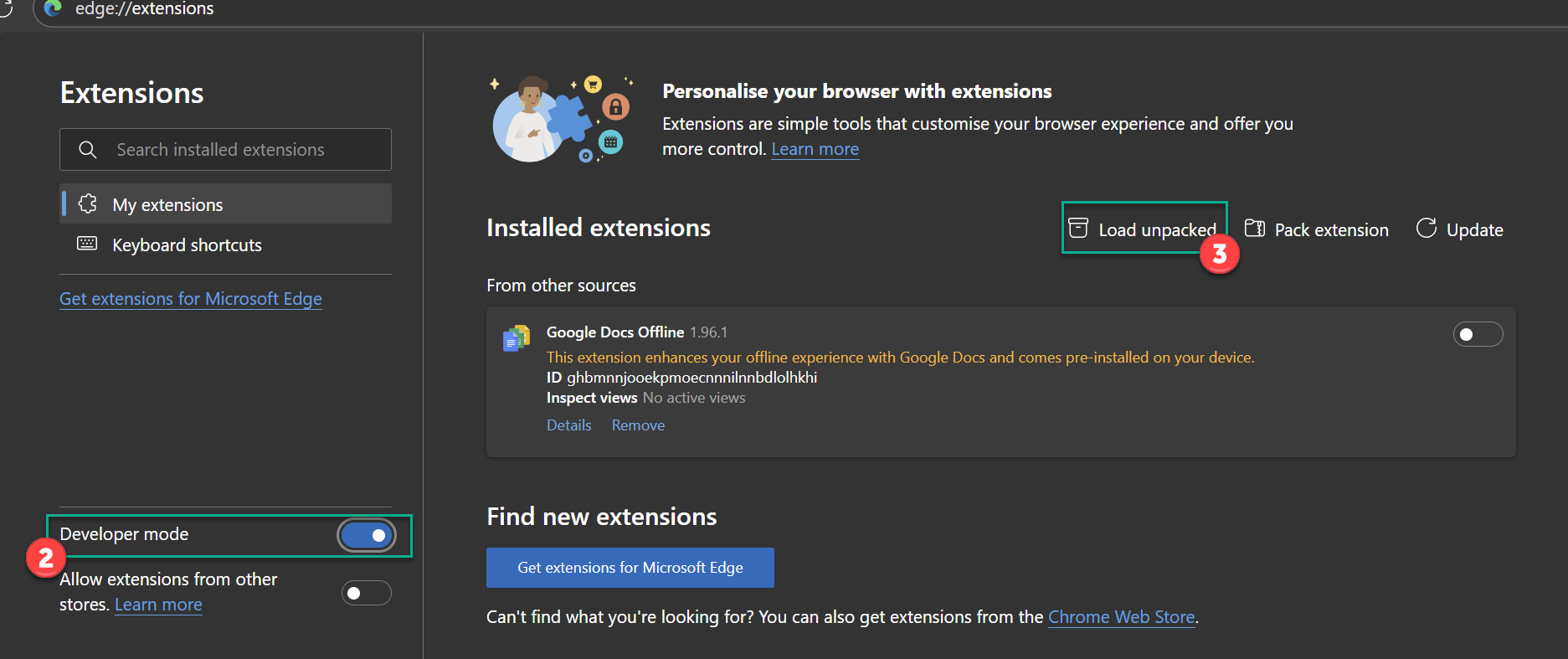Image resolution: width=1568 pixels, height=659 pixels.
Task: Click the search magnifier icon
Action: click(x=88, y=150)
